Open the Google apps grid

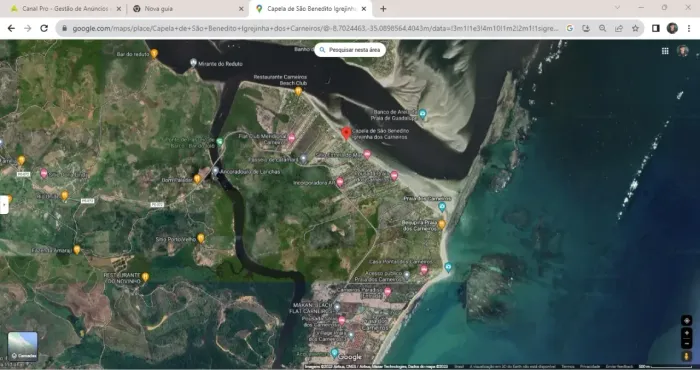coord(665,51)
